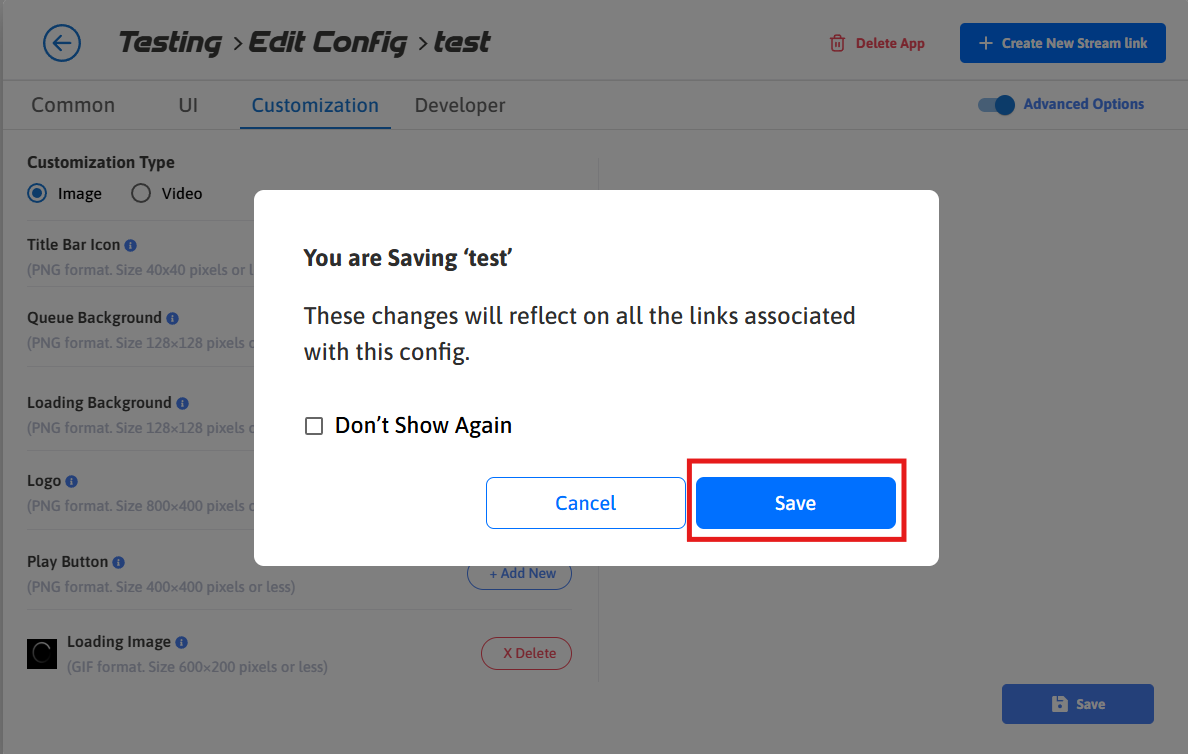The image size is (1188, 754).
Task: Switch to the Common tab
Action: [73, 105]
